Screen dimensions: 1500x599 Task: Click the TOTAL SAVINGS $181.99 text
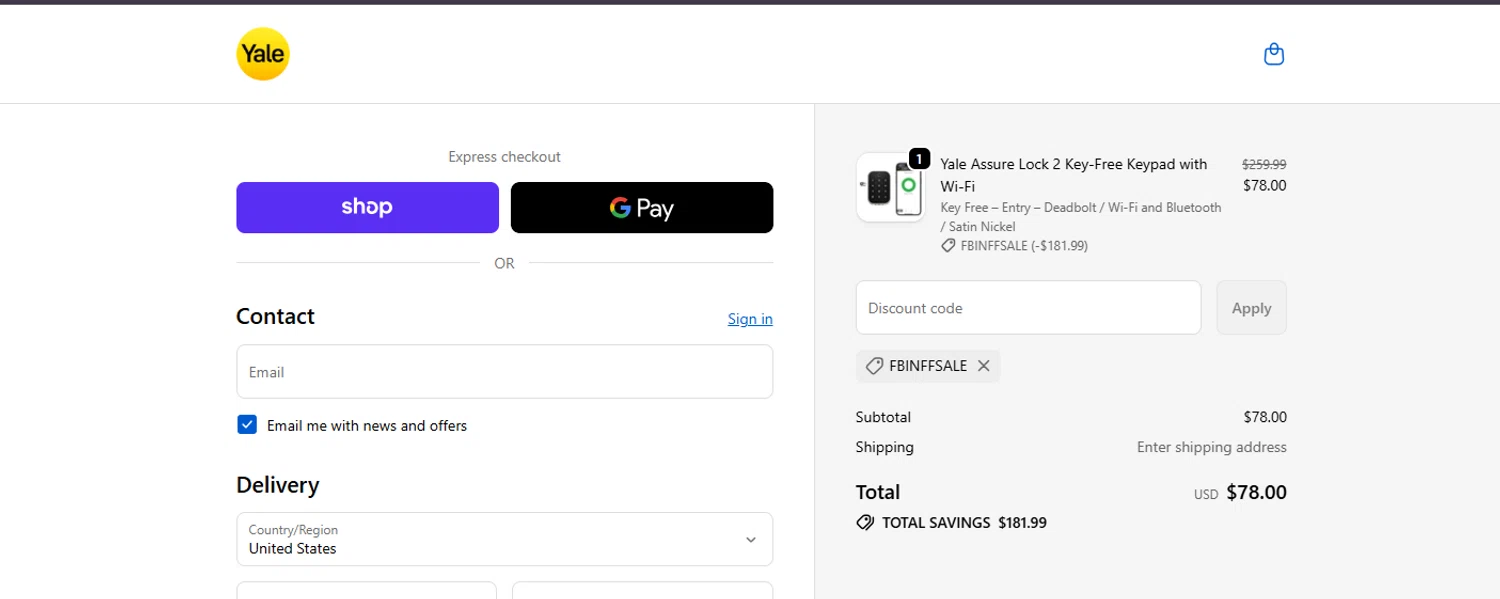tap(964, 523)
